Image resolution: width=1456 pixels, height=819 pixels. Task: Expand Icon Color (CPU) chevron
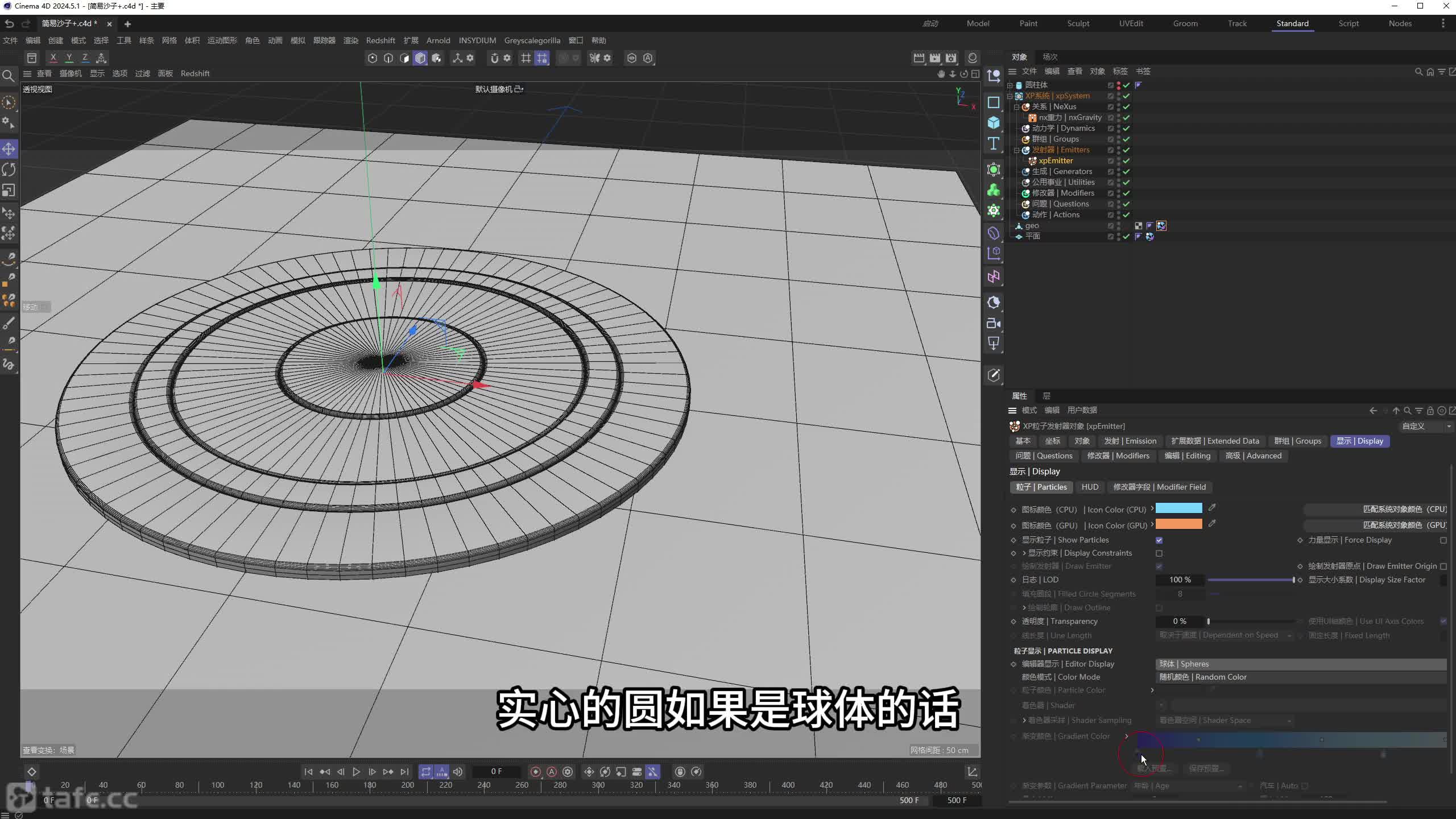click(x=1152, y=509)
